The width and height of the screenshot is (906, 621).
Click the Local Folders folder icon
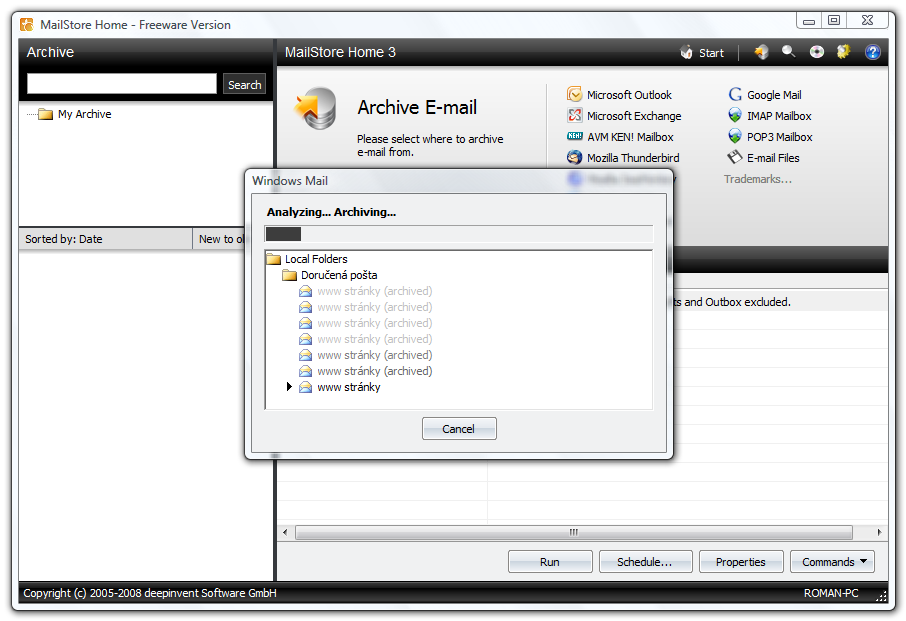(x=274, y=259)
